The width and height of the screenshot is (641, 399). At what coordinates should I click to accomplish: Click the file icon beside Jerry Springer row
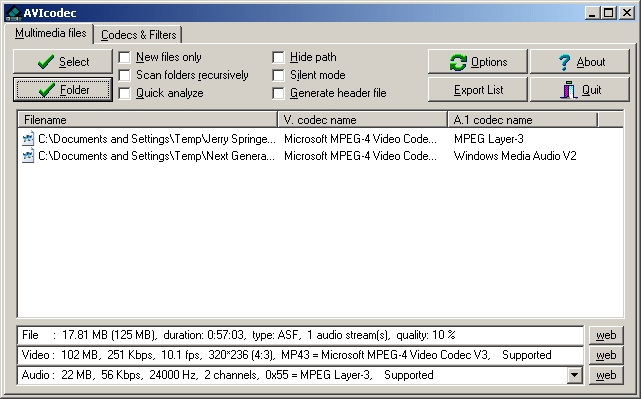click(28, 139)
